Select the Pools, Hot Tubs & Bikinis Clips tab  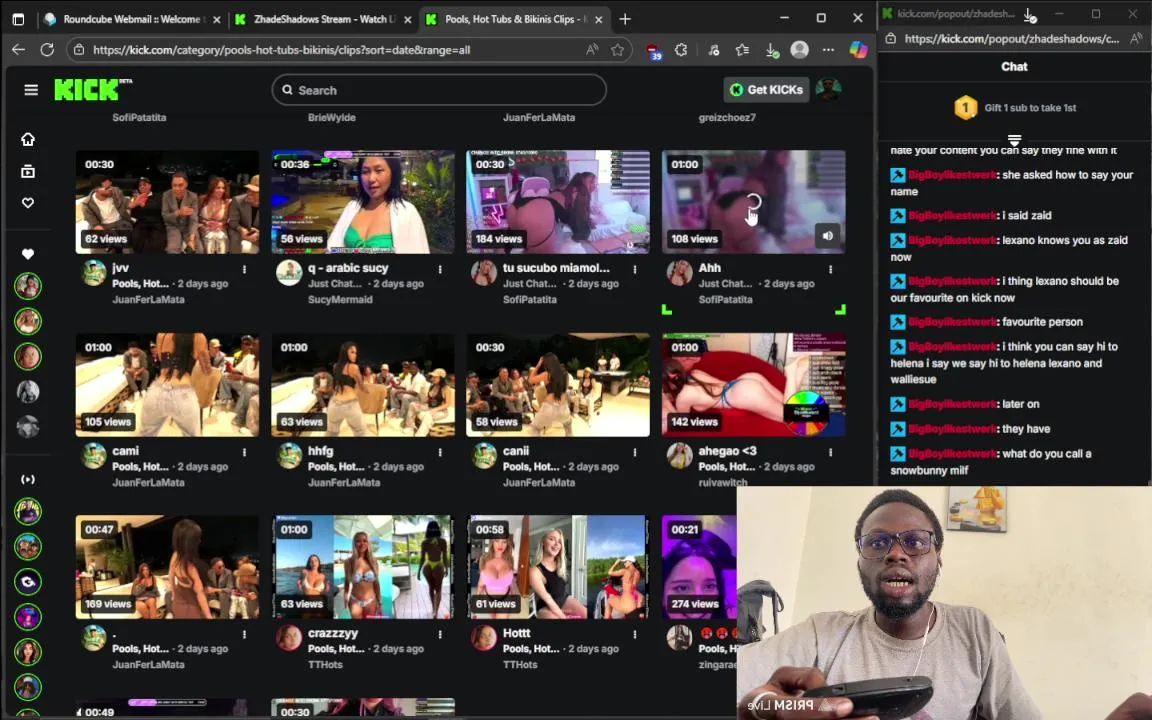(x=514, y=19)
